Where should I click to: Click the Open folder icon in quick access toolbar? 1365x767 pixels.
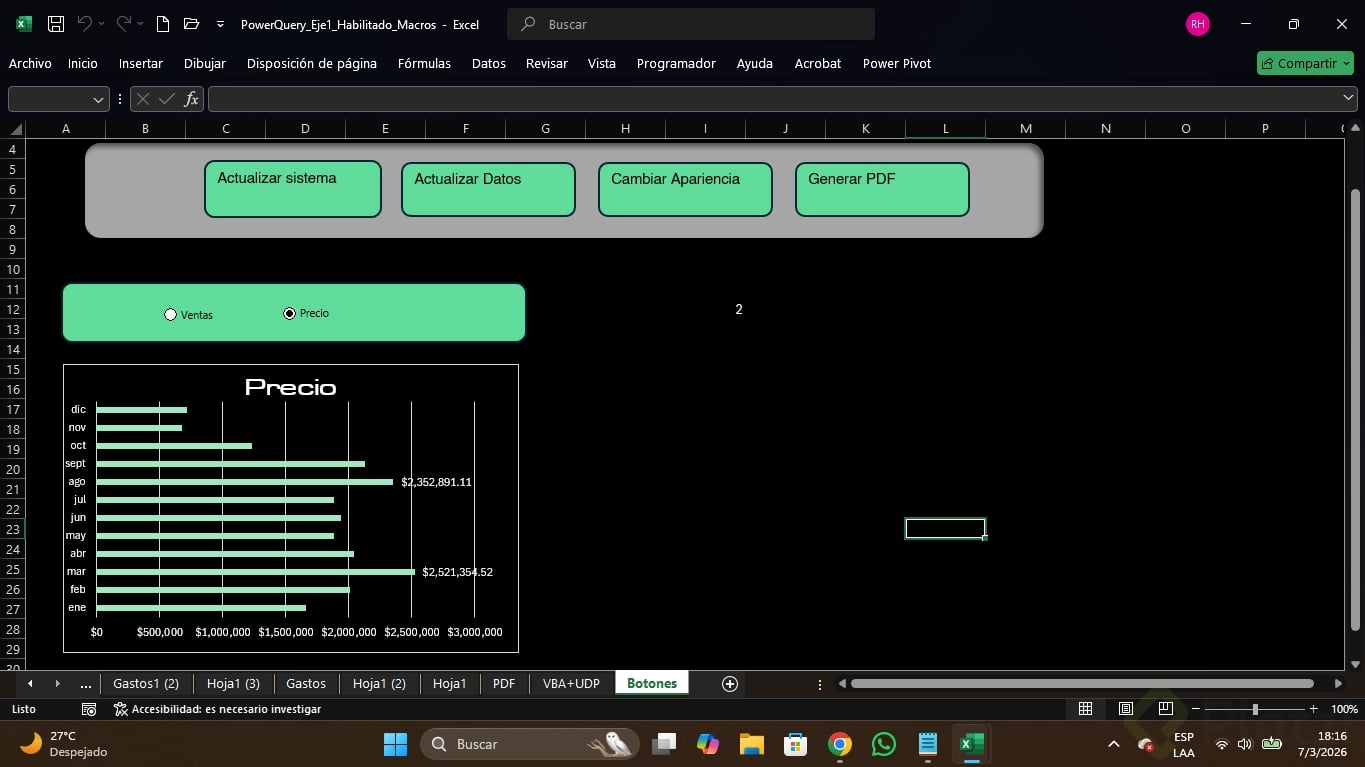tap(192, 24)
